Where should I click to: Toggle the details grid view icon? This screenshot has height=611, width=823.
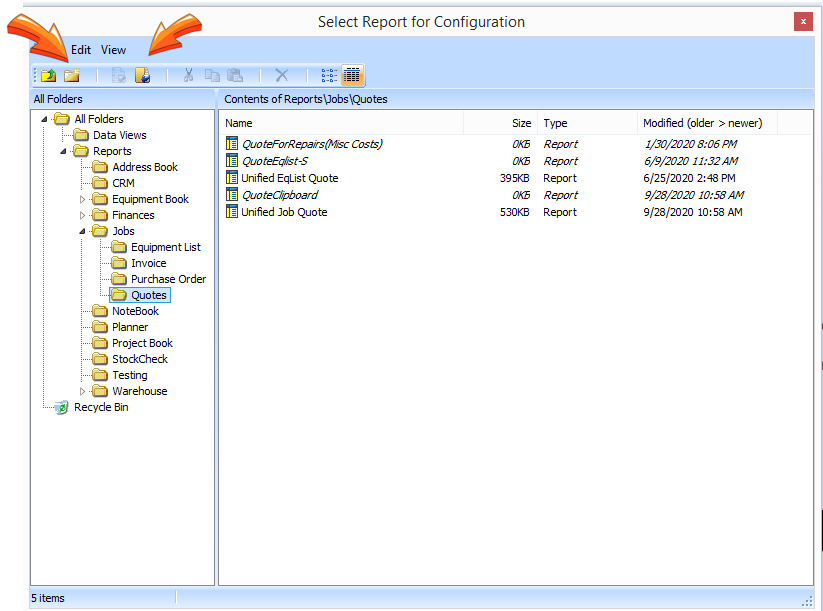(x=352, y=75)
